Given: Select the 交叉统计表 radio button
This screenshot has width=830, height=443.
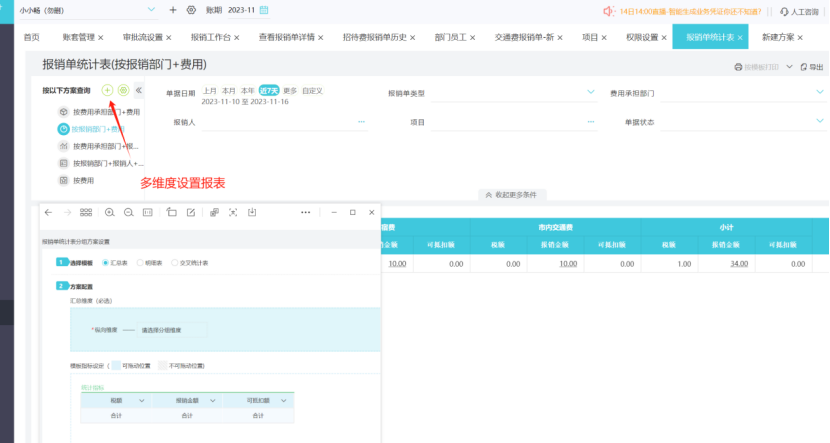Looking at the screenshot, I should pos(175,262).
